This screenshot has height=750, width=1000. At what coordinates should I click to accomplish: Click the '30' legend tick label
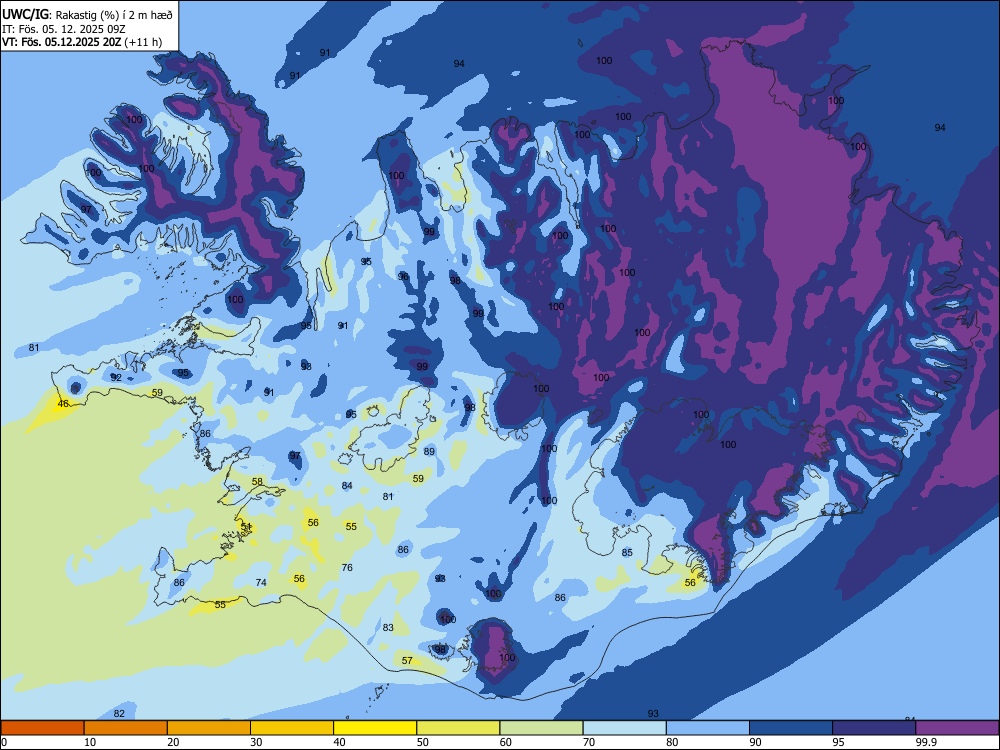(256, 742)
